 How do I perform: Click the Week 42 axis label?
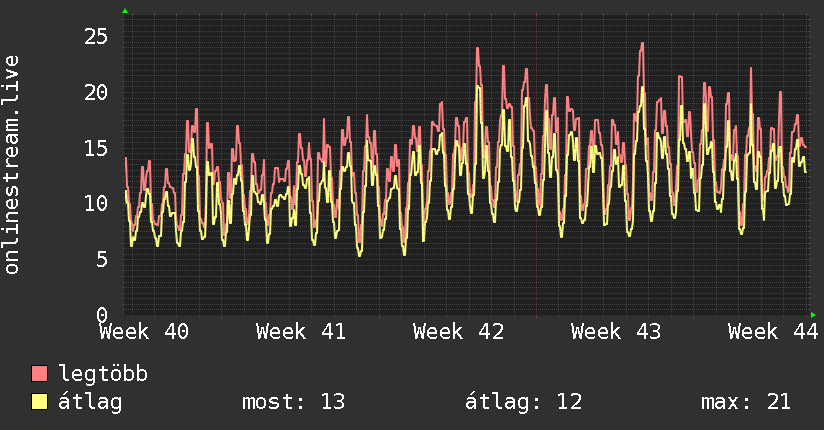[x=458, y=332]
